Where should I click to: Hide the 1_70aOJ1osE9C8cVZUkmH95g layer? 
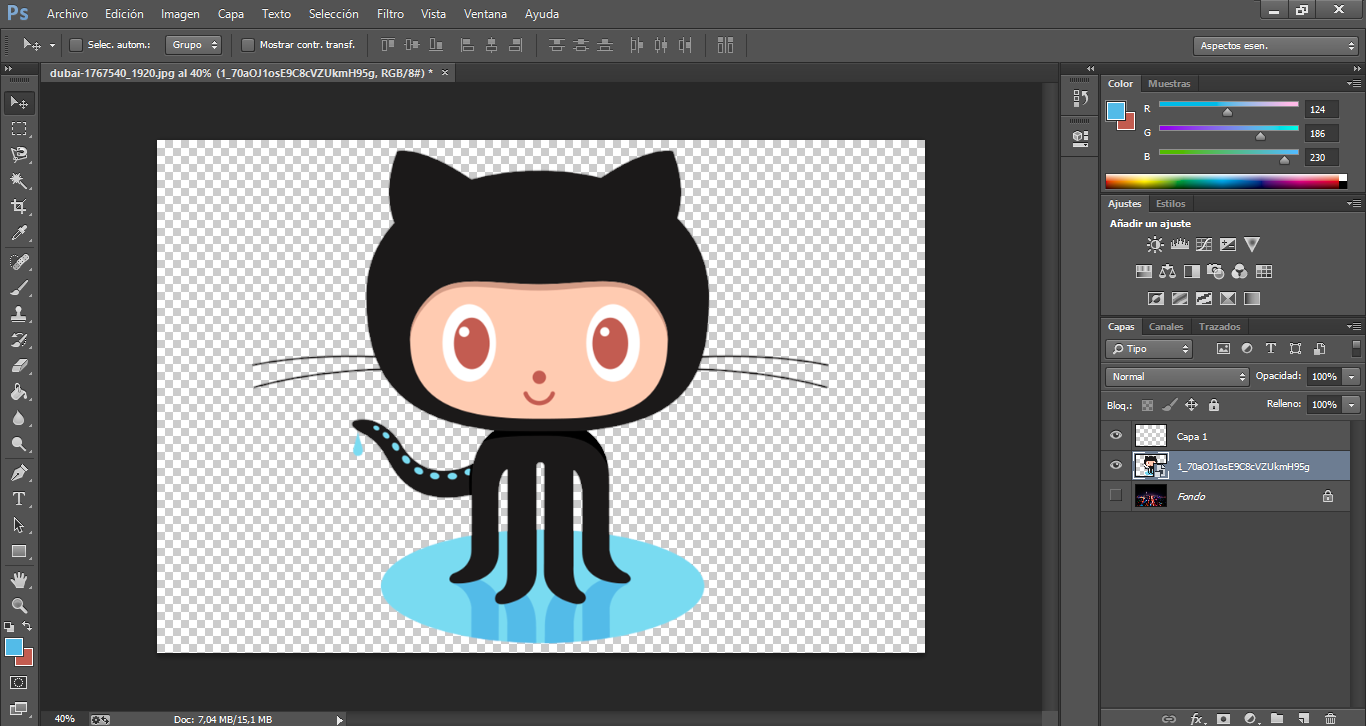[1116, 466]
